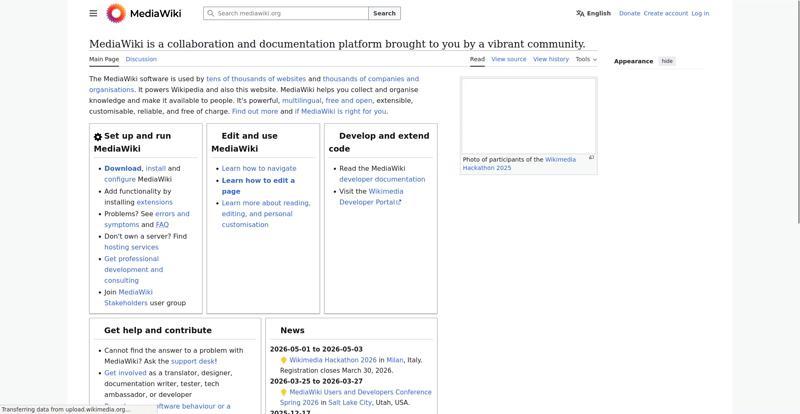Click the gear icon beside Set up heading
Screen dimensions: 800x414
(x=98, y=137)
